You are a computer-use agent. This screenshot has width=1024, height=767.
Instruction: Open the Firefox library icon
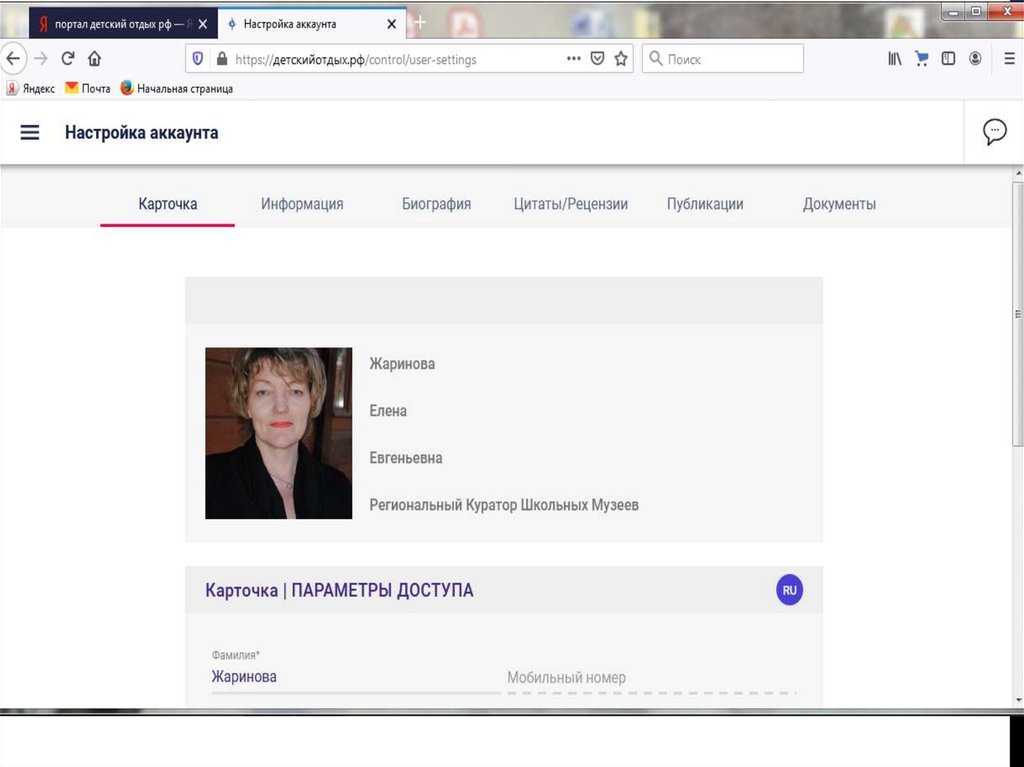coord(895,59)
